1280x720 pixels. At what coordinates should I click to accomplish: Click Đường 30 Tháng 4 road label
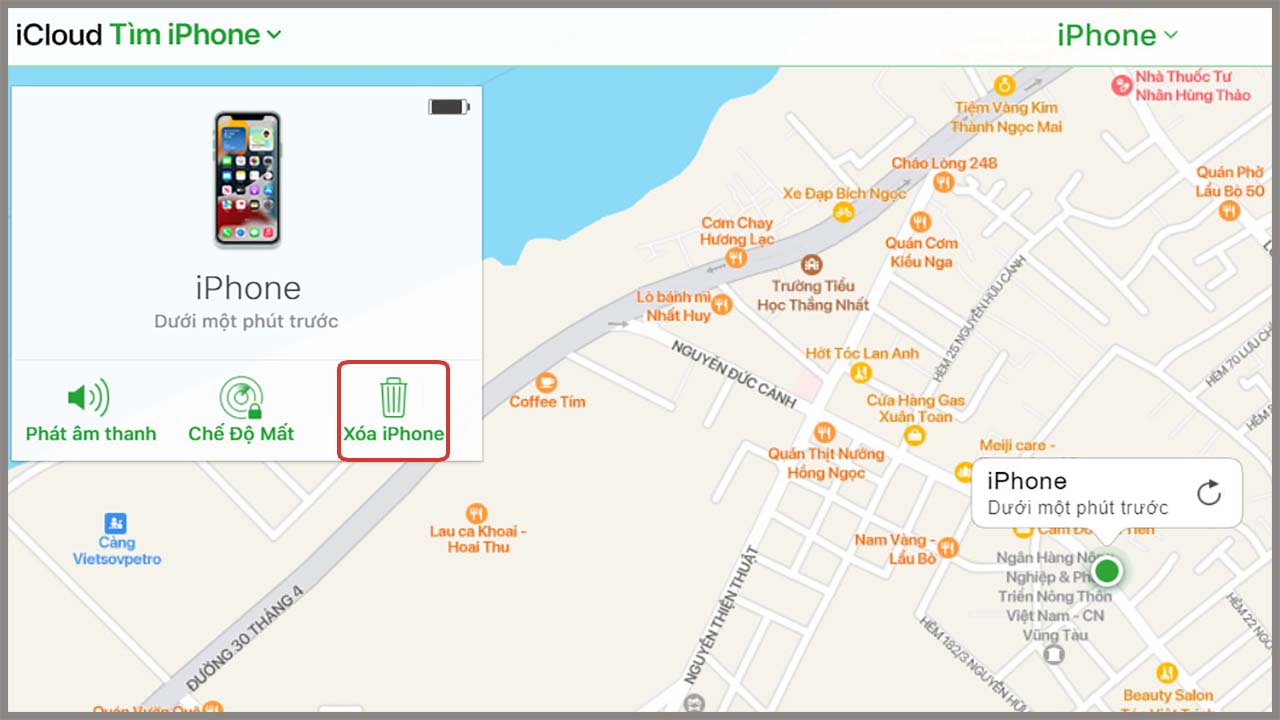(243, 641)
